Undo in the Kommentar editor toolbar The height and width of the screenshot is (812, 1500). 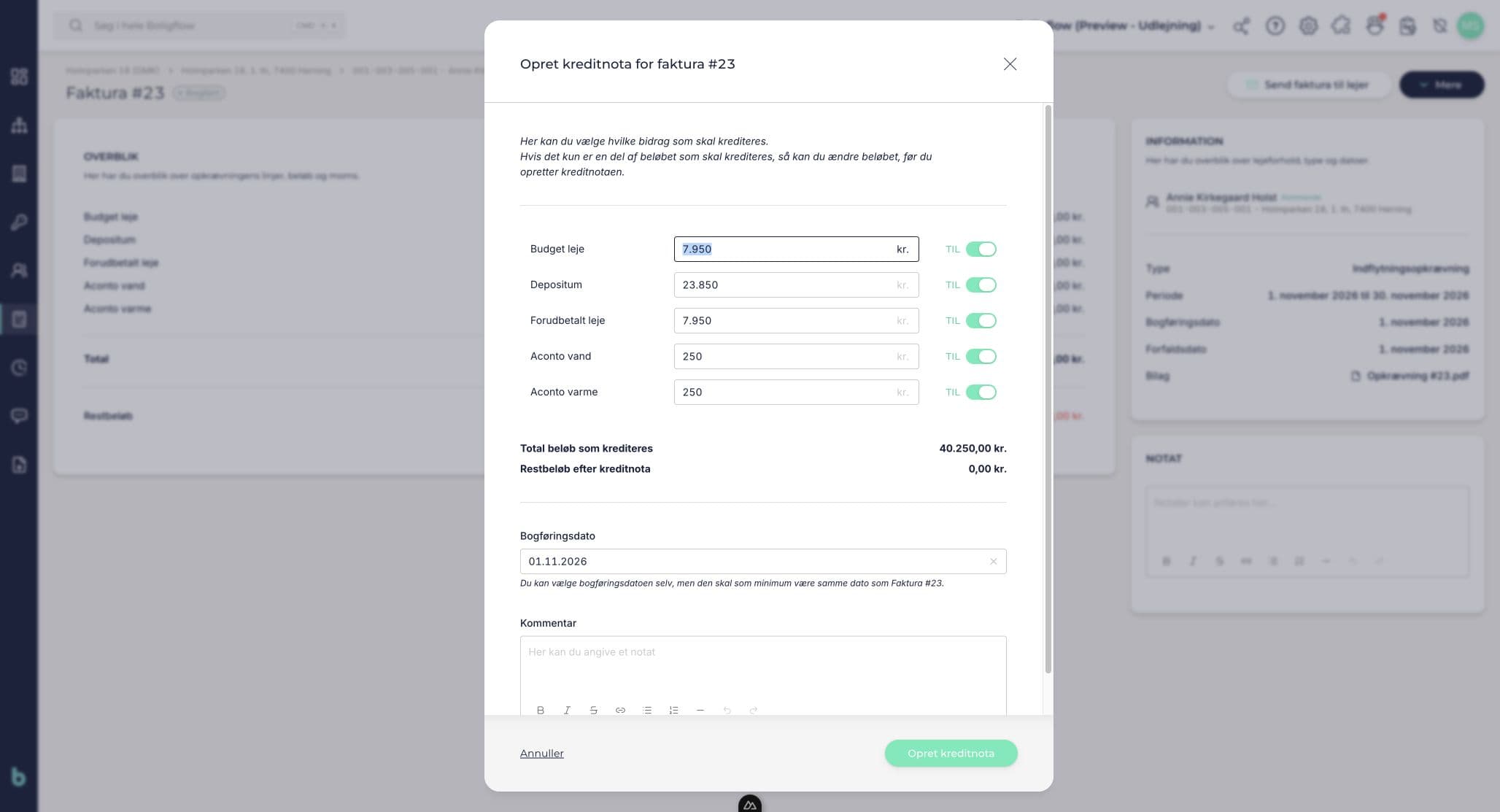[727, 710]
